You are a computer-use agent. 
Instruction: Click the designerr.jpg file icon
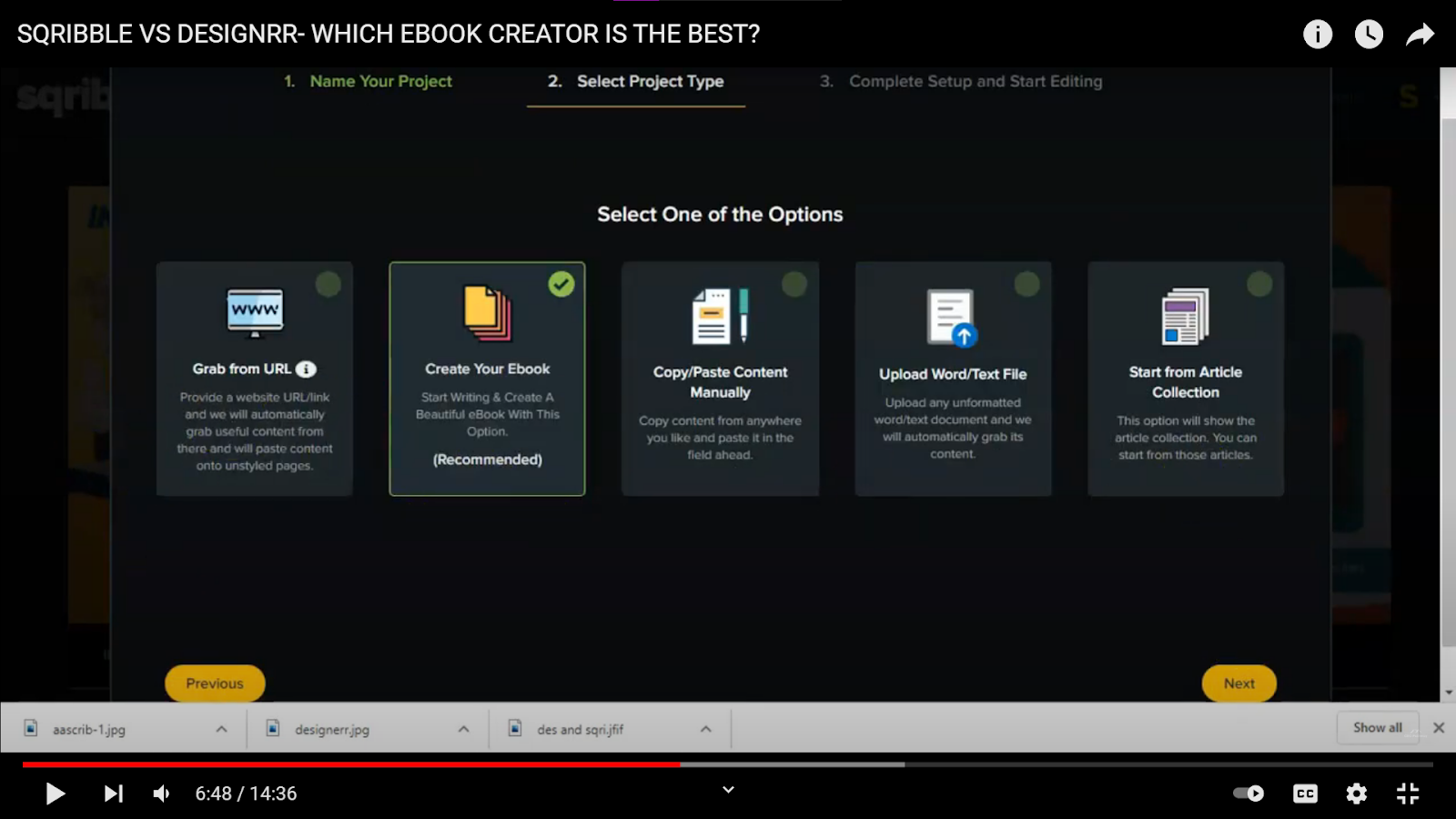click(x=273, y=728)
